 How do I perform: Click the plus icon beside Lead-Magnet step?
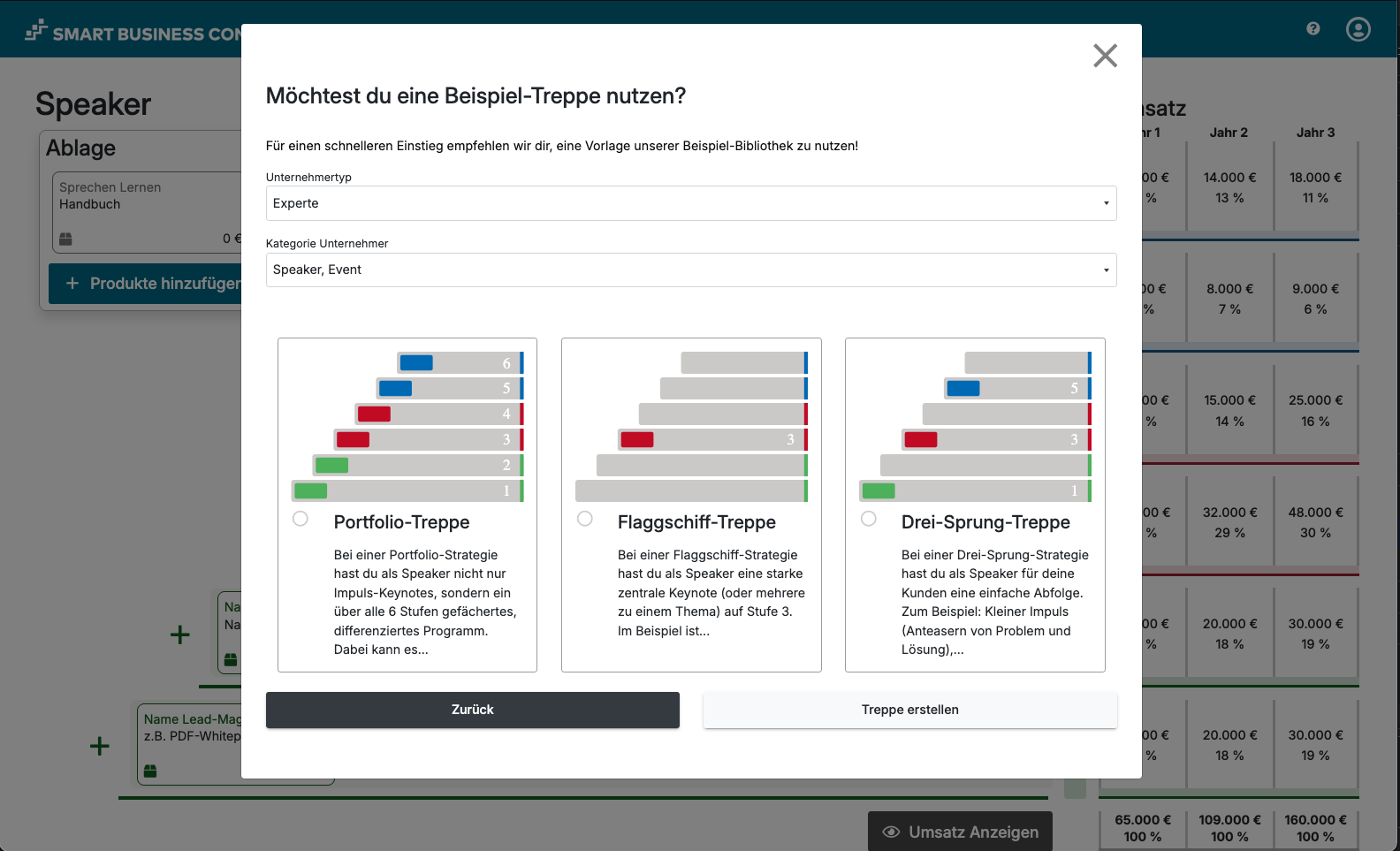(x=100, y=746)
